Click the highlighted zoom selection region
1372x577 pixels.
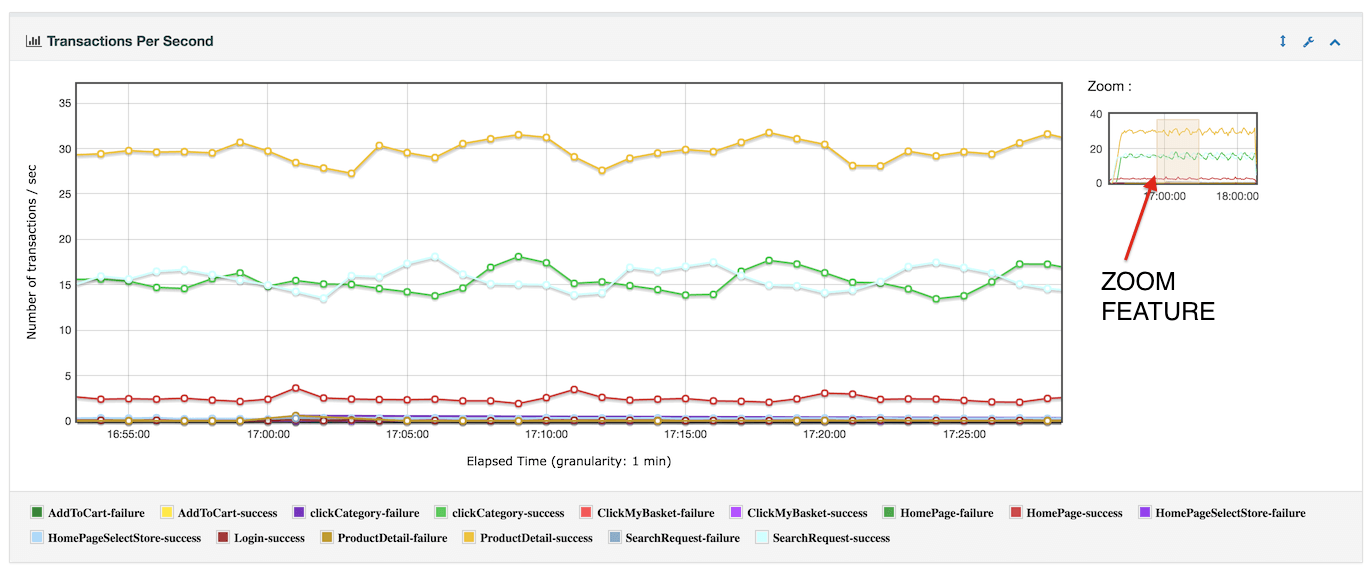click(x=1176, y=152)
